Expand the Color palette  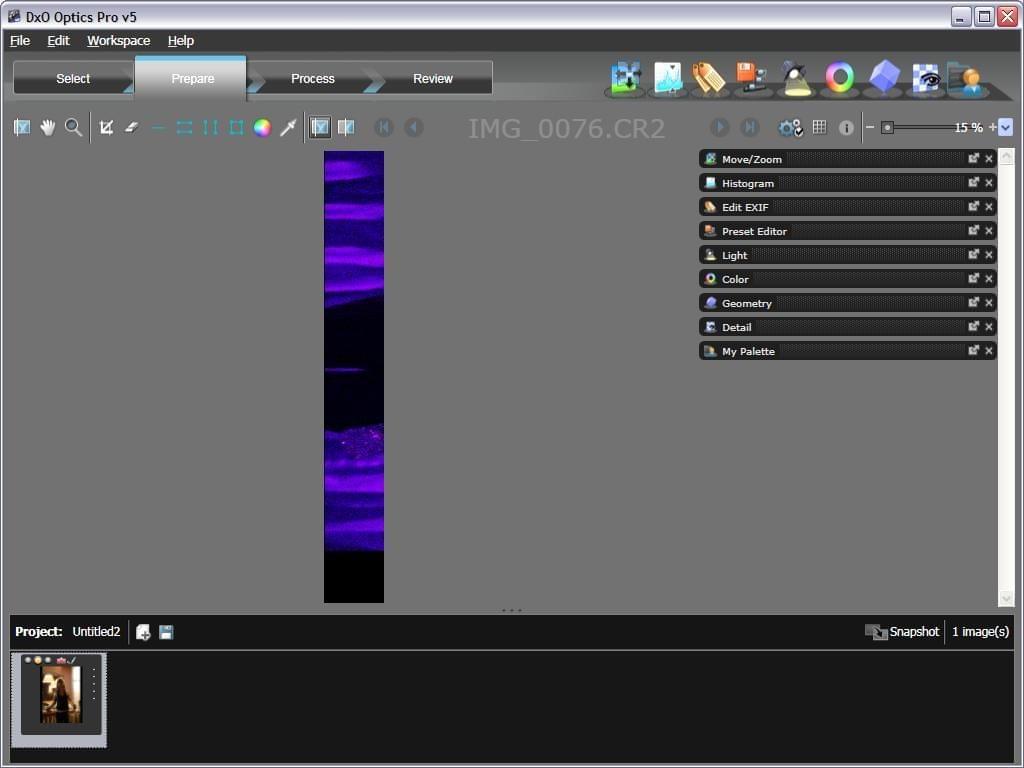(x=847, y=279)
